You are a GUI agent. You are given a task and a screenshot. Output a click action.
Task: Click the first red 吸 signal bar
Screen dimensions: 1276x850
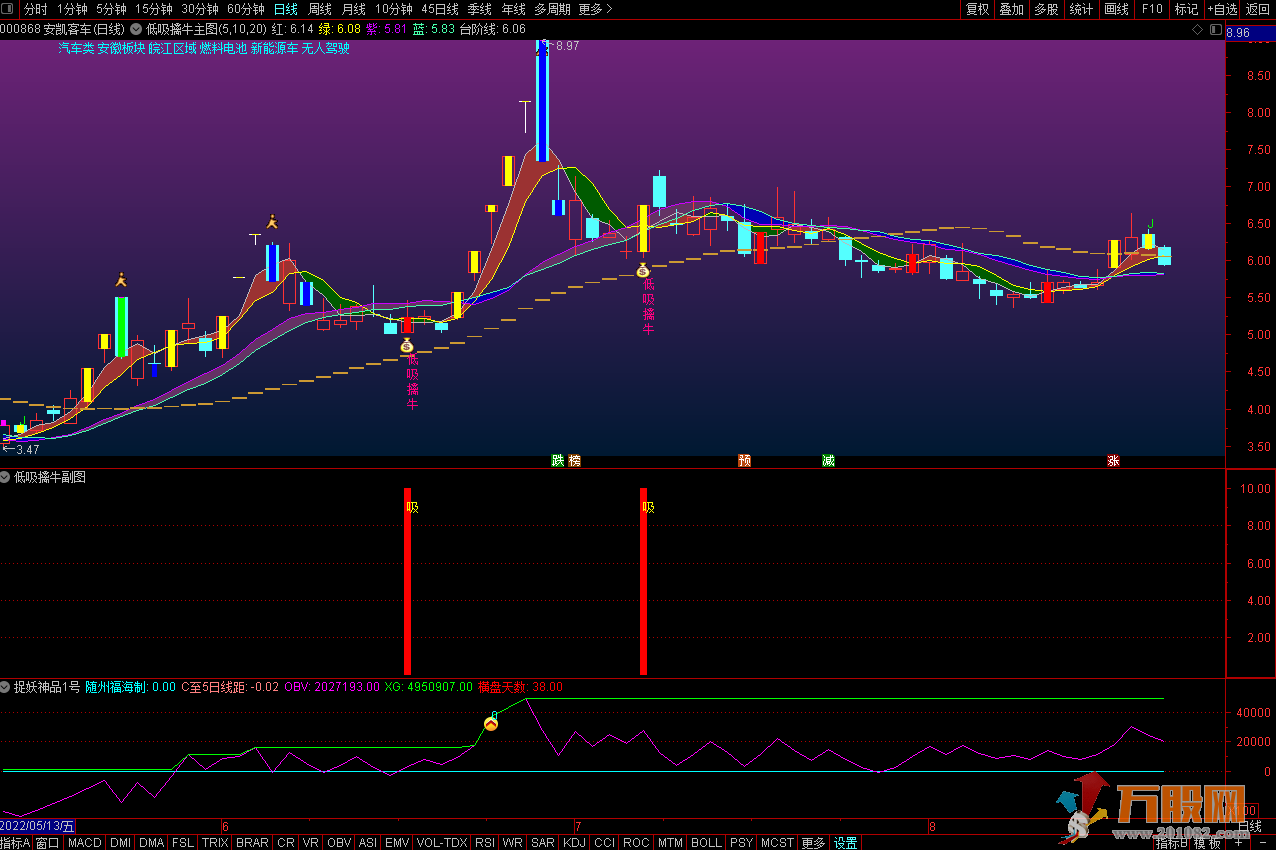[407, 581]
